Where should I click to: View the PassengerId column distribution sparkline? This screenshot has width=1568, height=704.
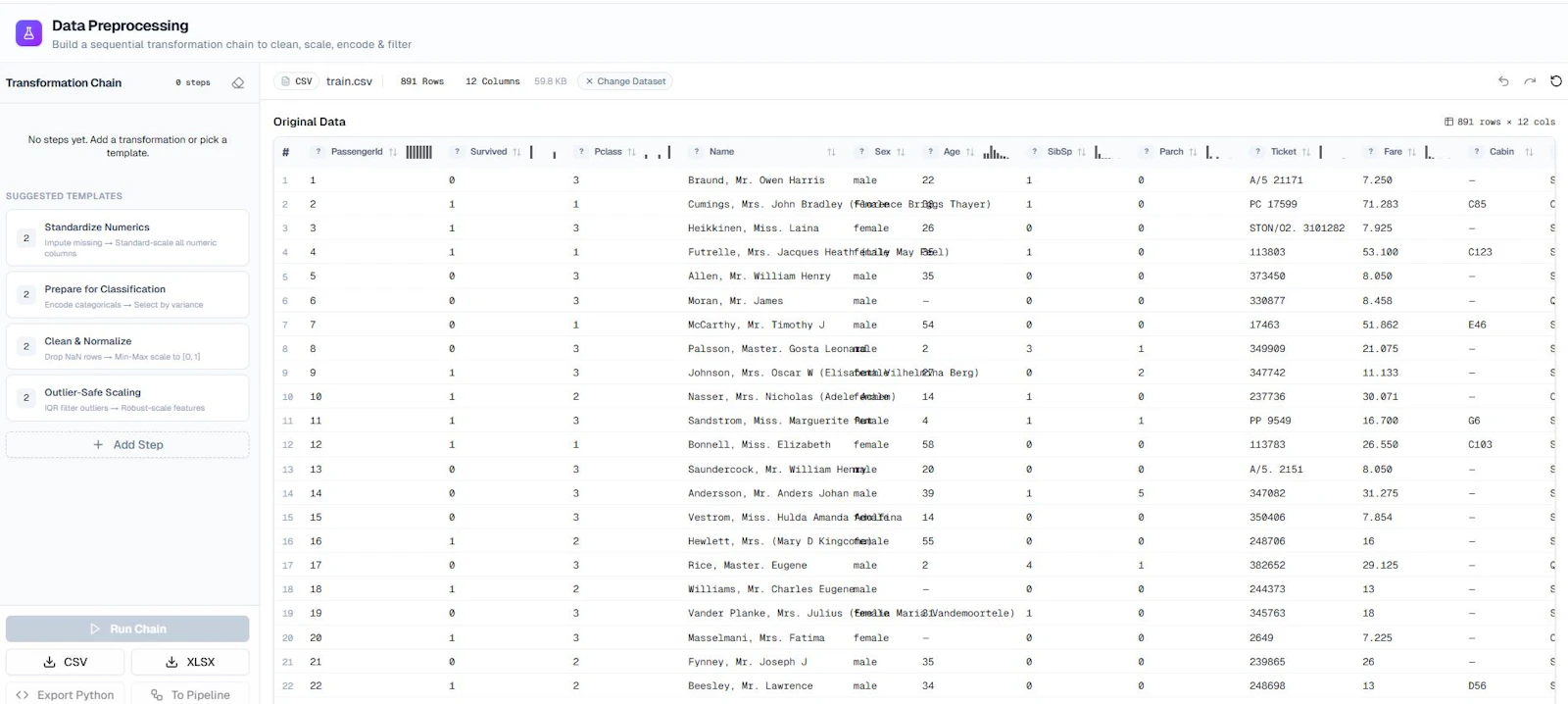click(419, 152)
